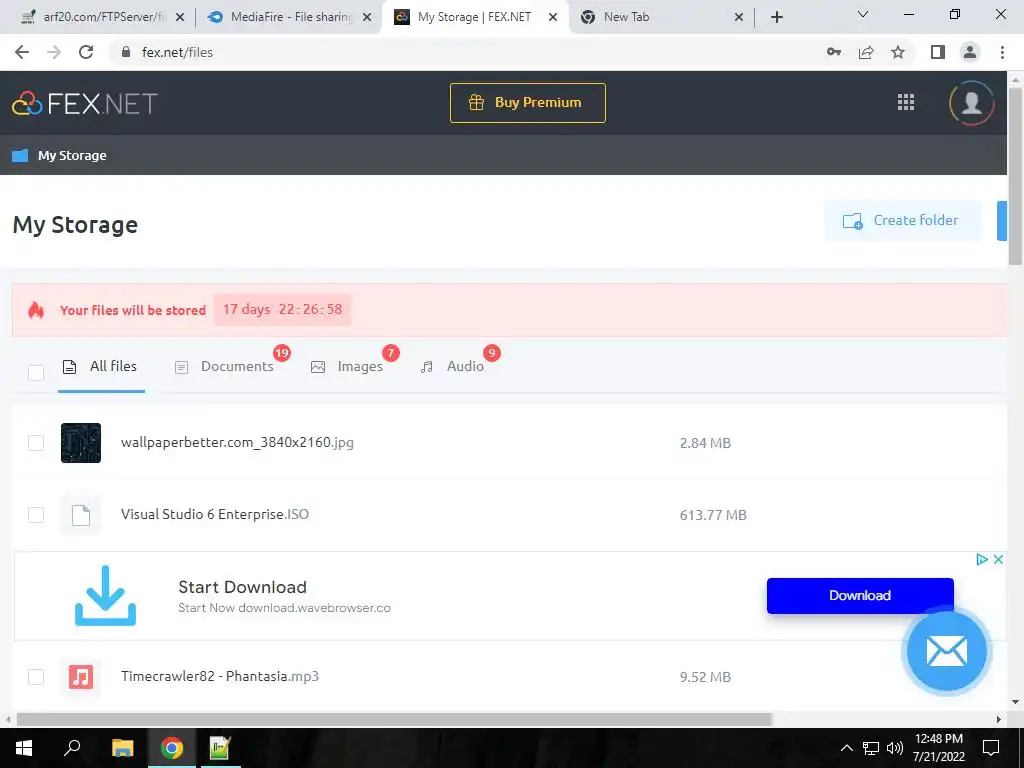Open the tab search chevron

(x=863, y=14)
